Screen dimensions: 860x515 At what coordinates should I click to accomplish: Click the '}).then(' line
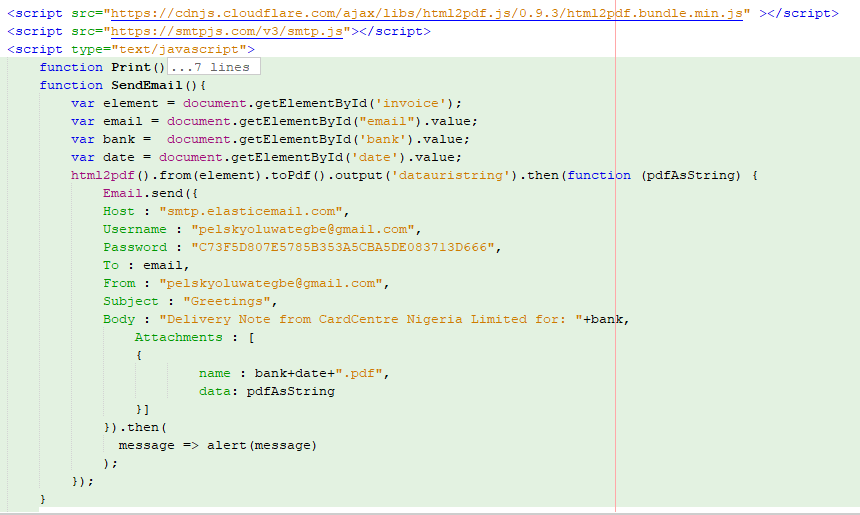pos(135,427)
